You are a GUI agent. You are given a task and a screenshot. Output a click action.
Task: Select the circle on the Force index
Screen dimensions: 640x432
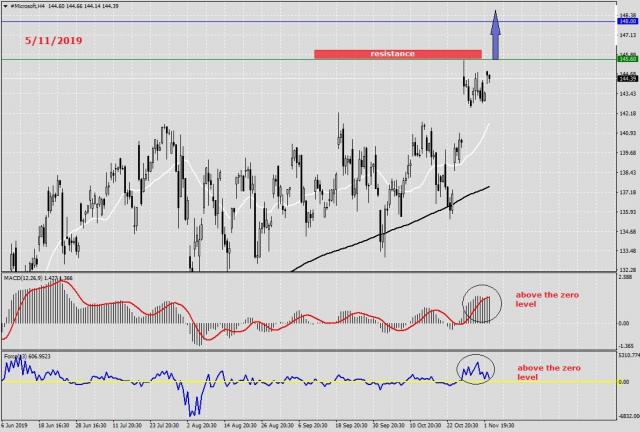pyautogui.click(x=474, y=368)
